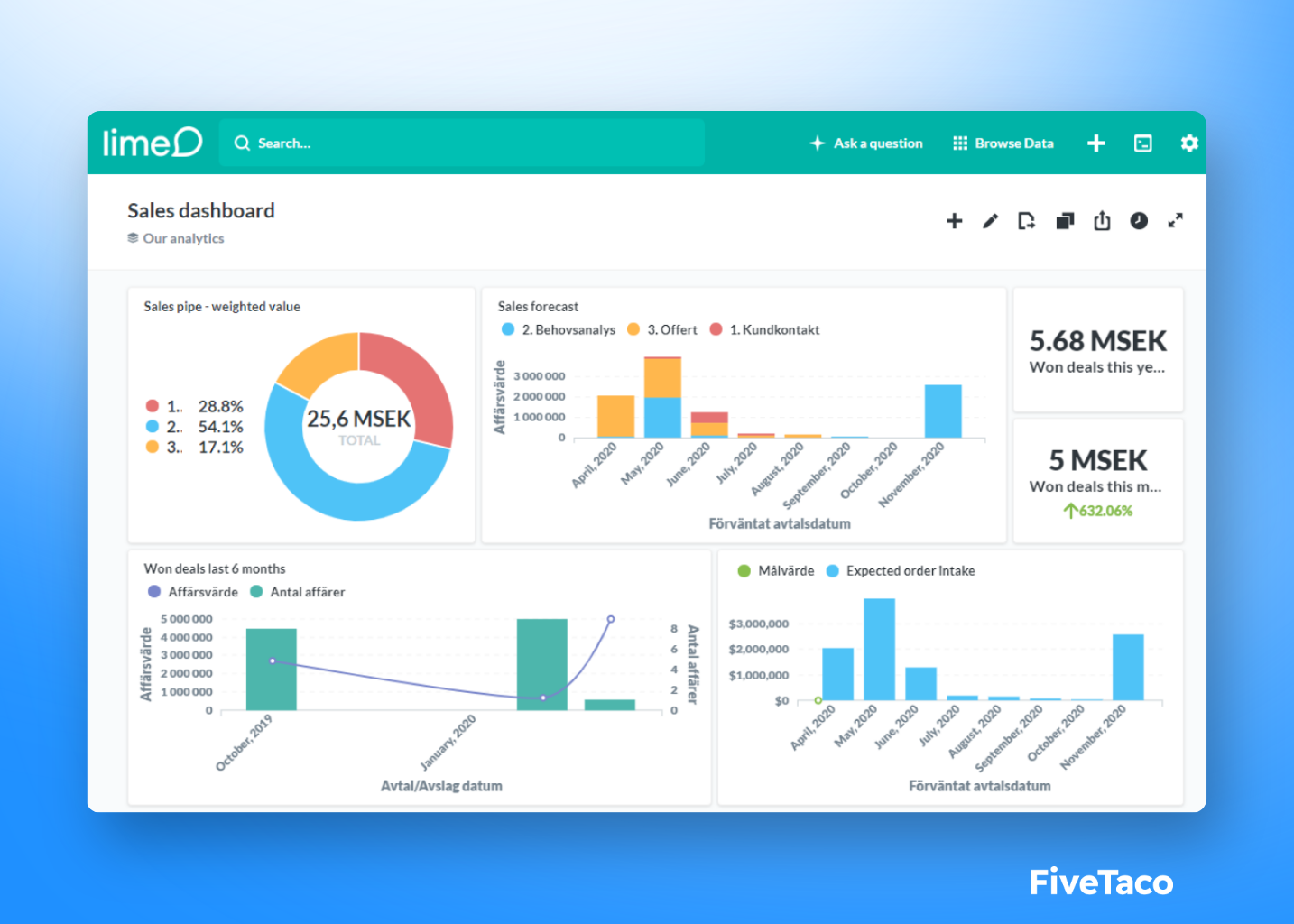The image size is (1294, 924).
Task: Click yellow legend dot for 17.1%
Action: pyautogui.click(x=152, y=447)
